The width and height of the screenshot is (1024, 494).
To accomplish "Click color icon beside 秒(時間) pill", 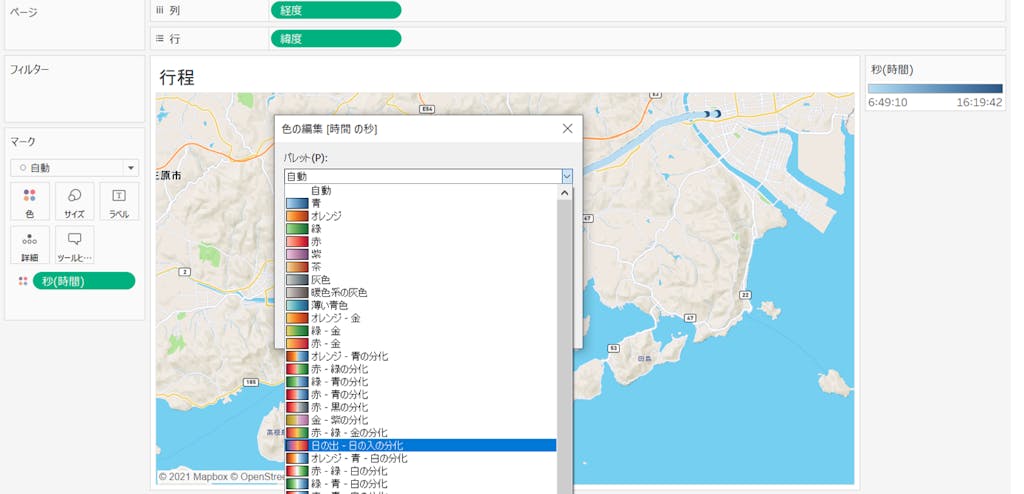I will pyautogui.click(x=23, y=282).
